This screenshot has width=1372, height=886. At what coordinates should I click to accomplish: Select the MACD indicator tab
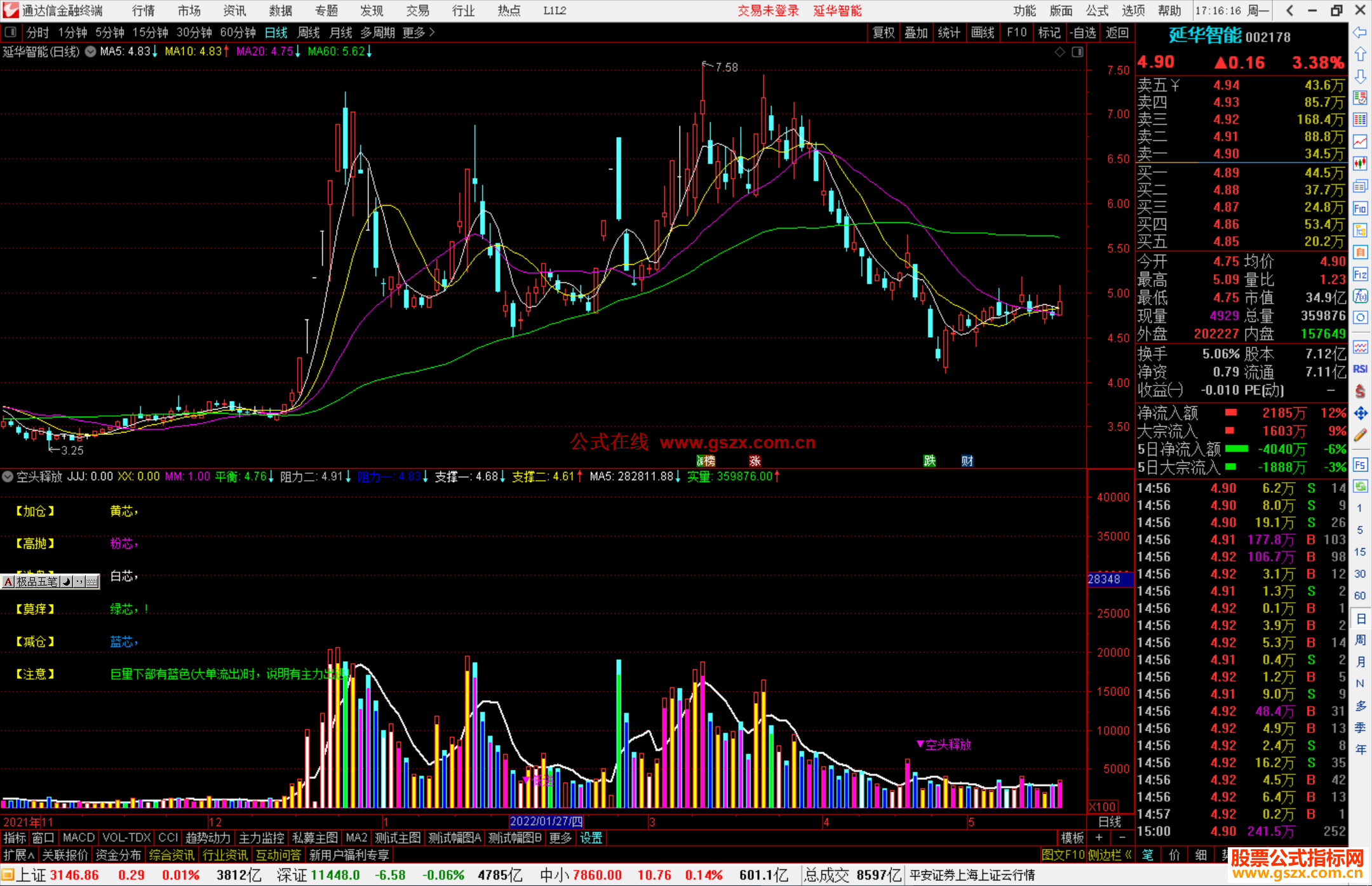pos(79,838)
